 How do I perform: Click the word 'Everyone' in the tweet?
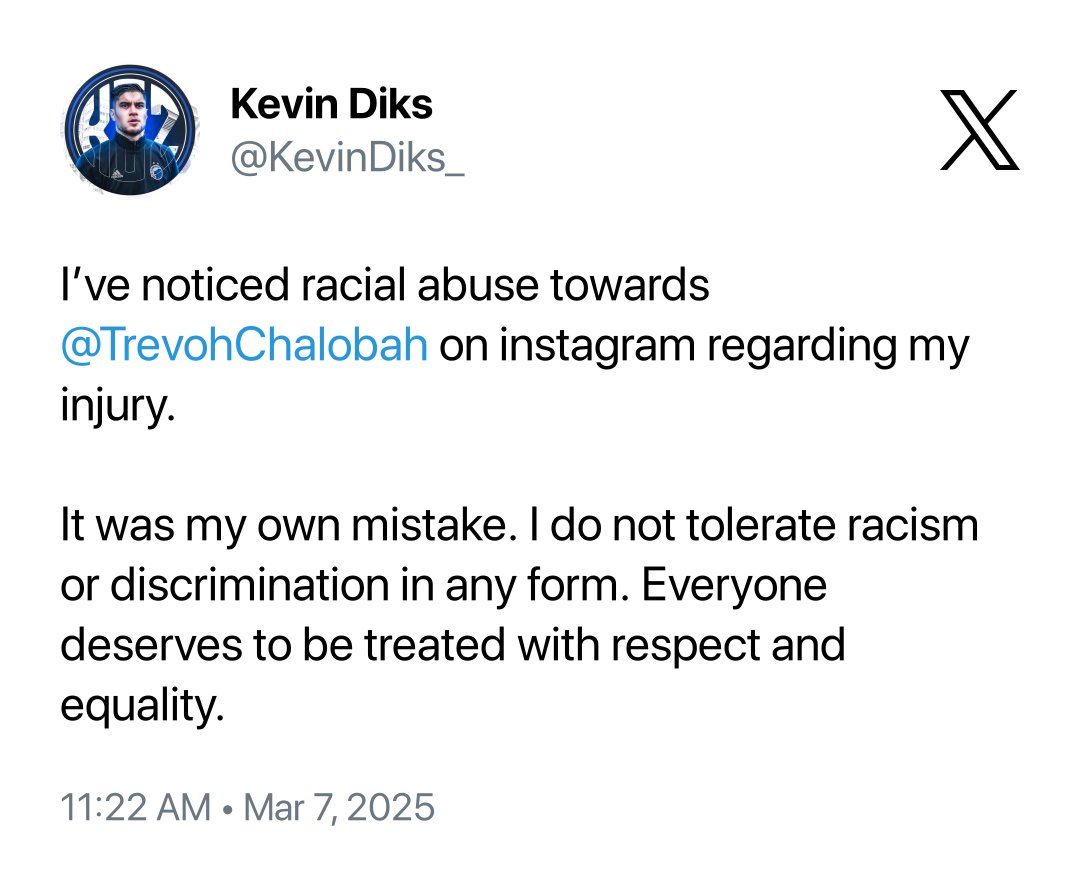734,587
